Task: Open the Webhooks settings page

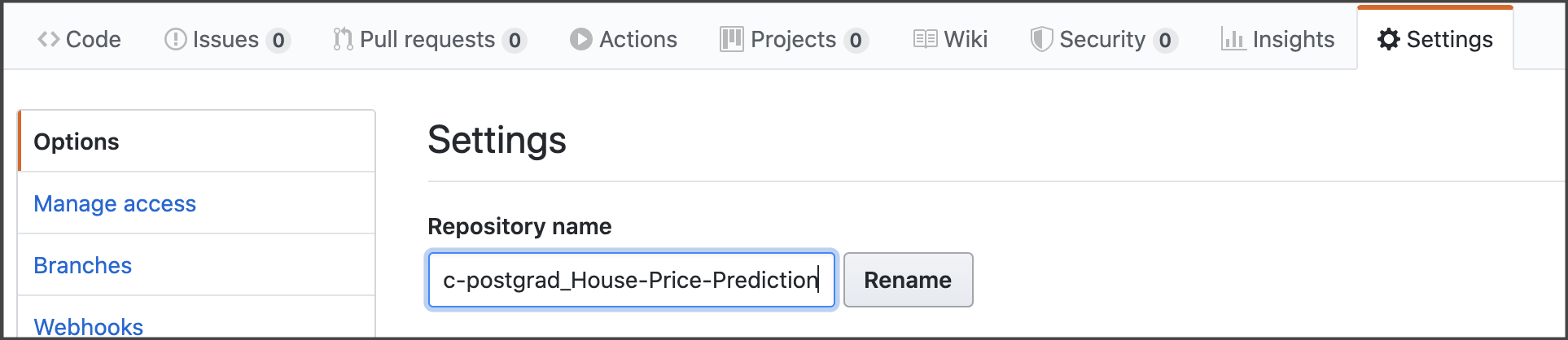Action: click(x=89, y=327)
